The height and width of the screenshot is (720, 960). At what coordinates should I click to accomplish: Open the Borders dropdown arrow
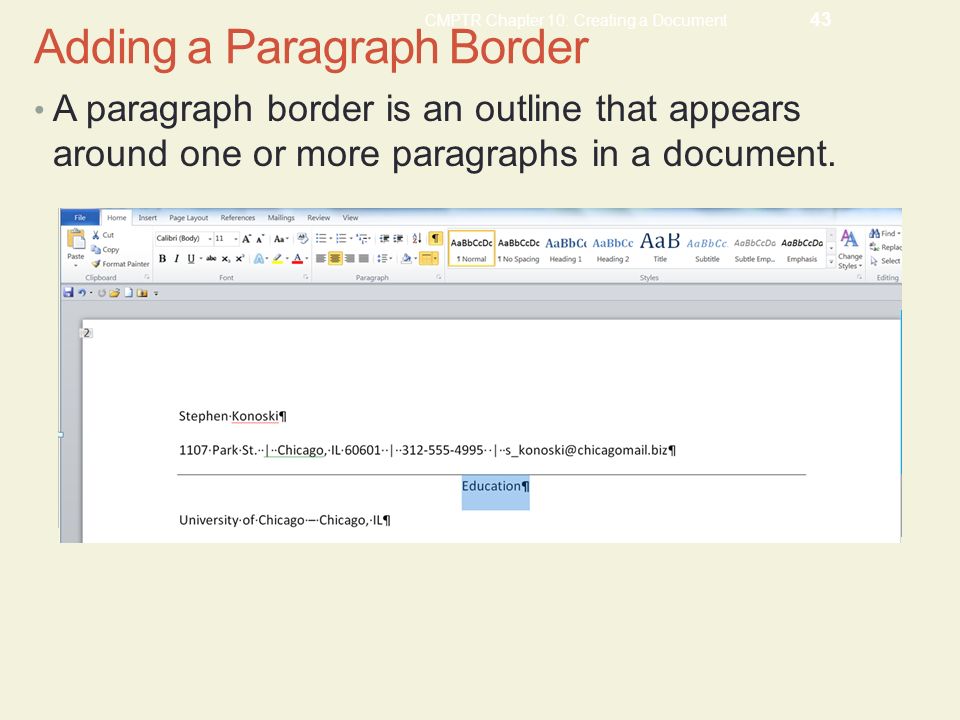[435, 258]
